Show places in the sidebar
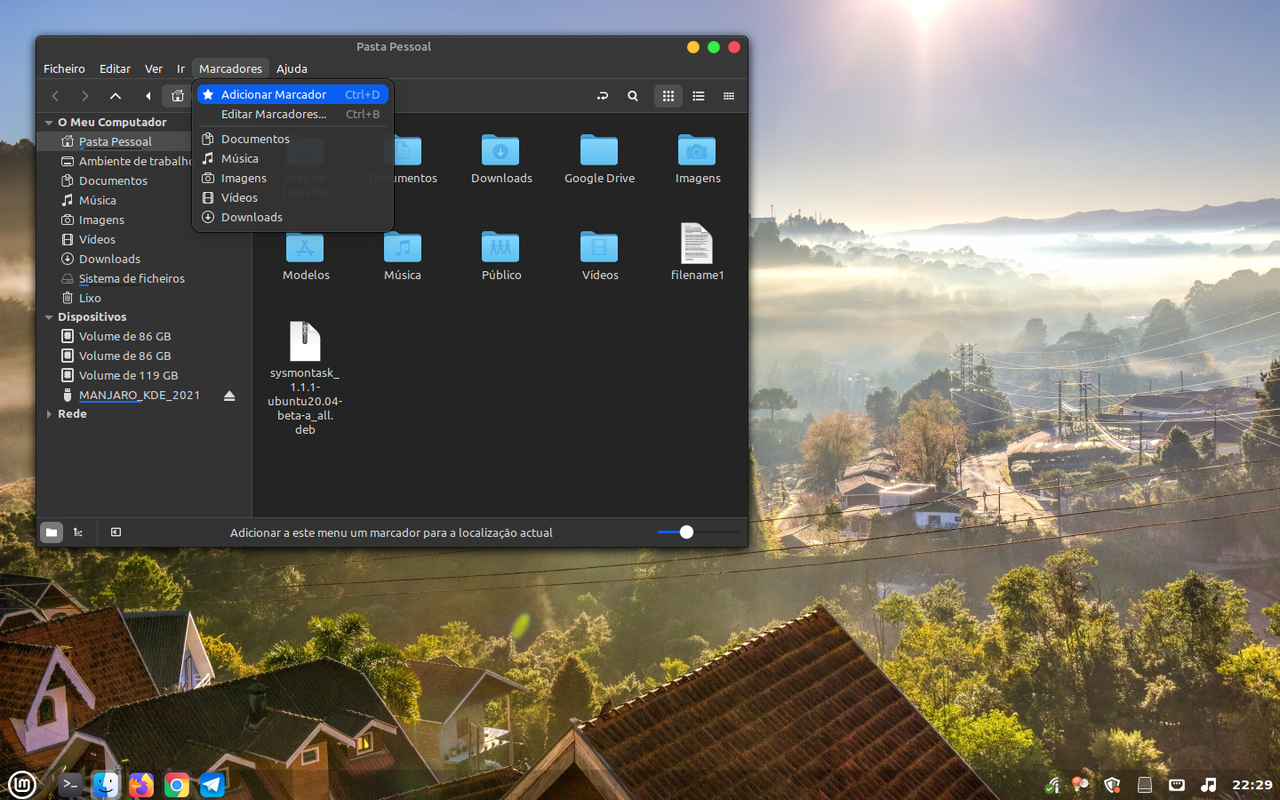 pos(51,533)
